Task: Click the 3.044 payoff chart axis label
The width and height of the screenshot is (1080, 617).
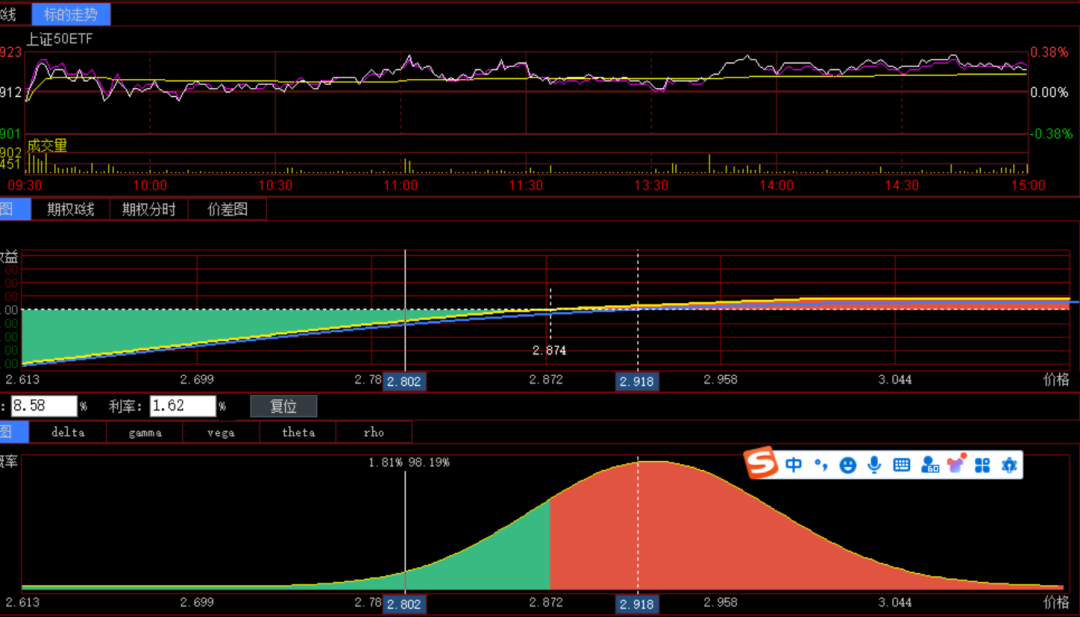Action: (895, 379)
